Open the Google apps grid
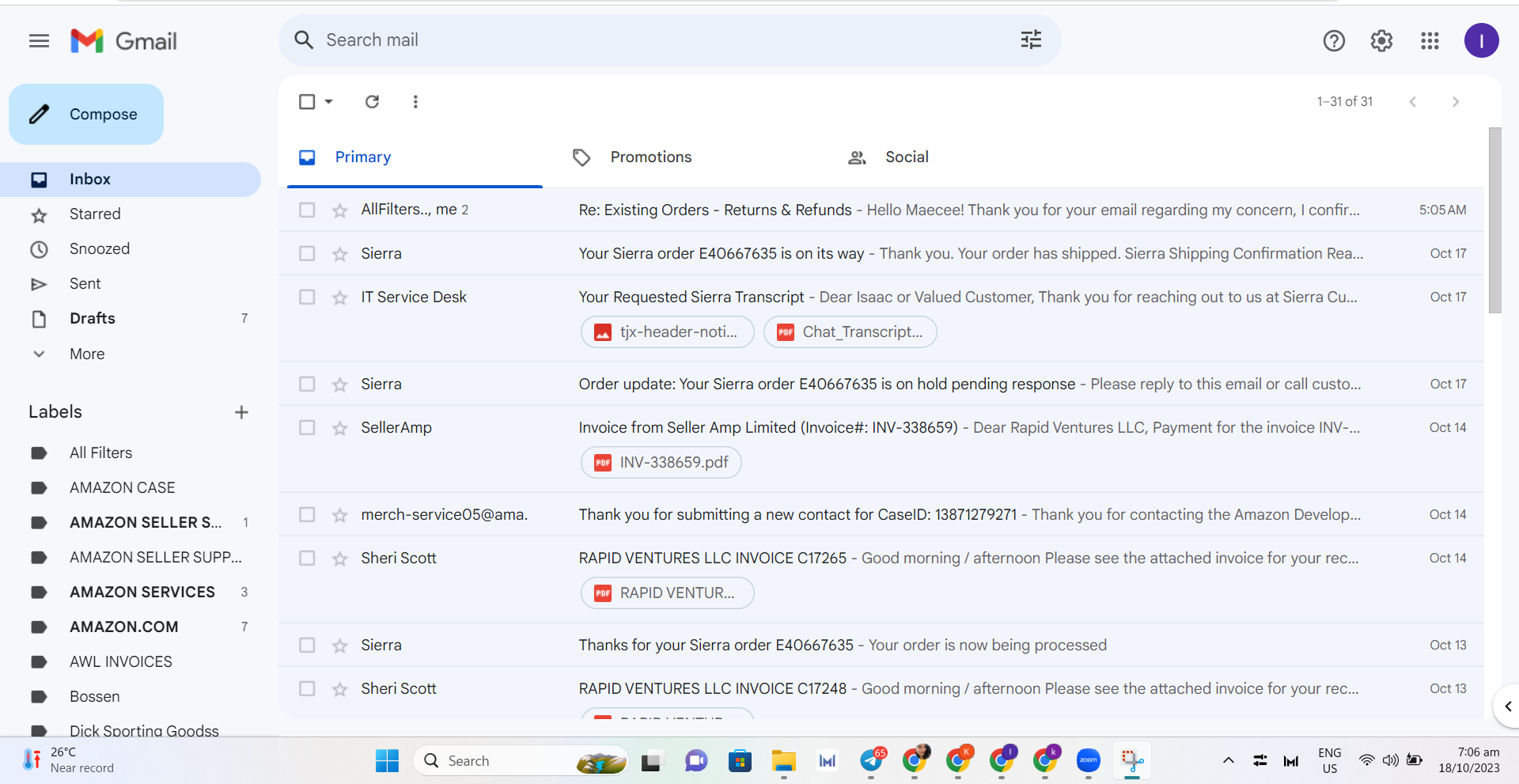This screenshot has width=1519, height=784. 1430,40
